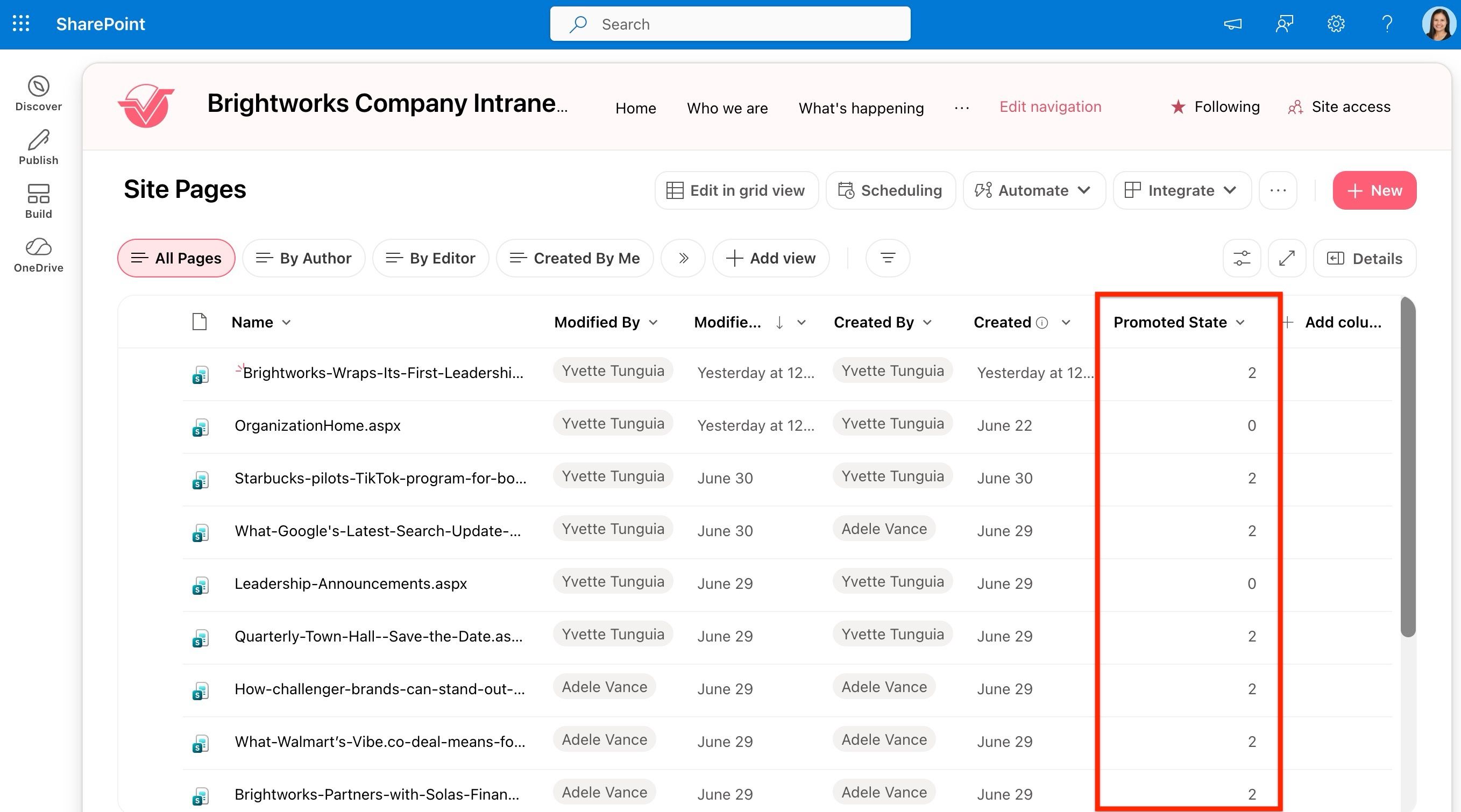Open What-Walmart's-Vibe.co-deal page

coord(379,742)
